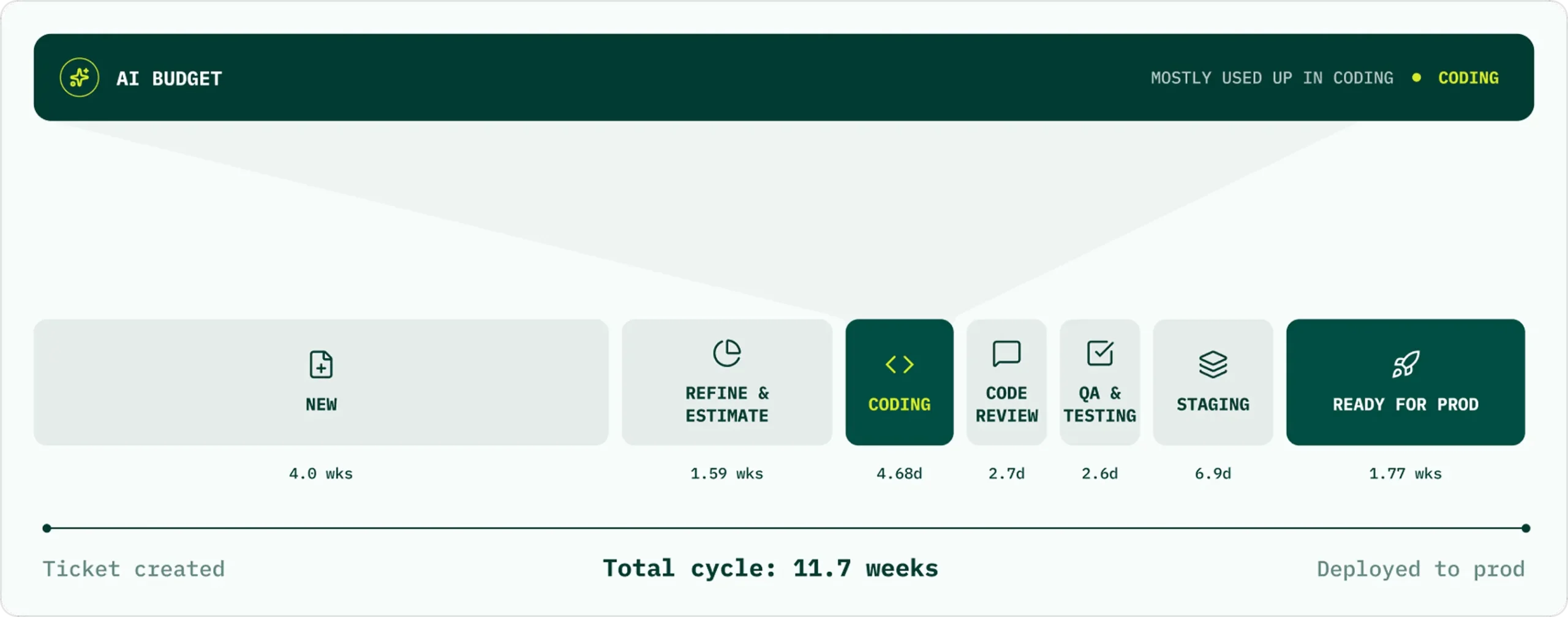This screenshot has height=617, width=1568.
Task: Click the 6.9d duration under Staging
Action: pyautogui.click(x=1213, y=474)
